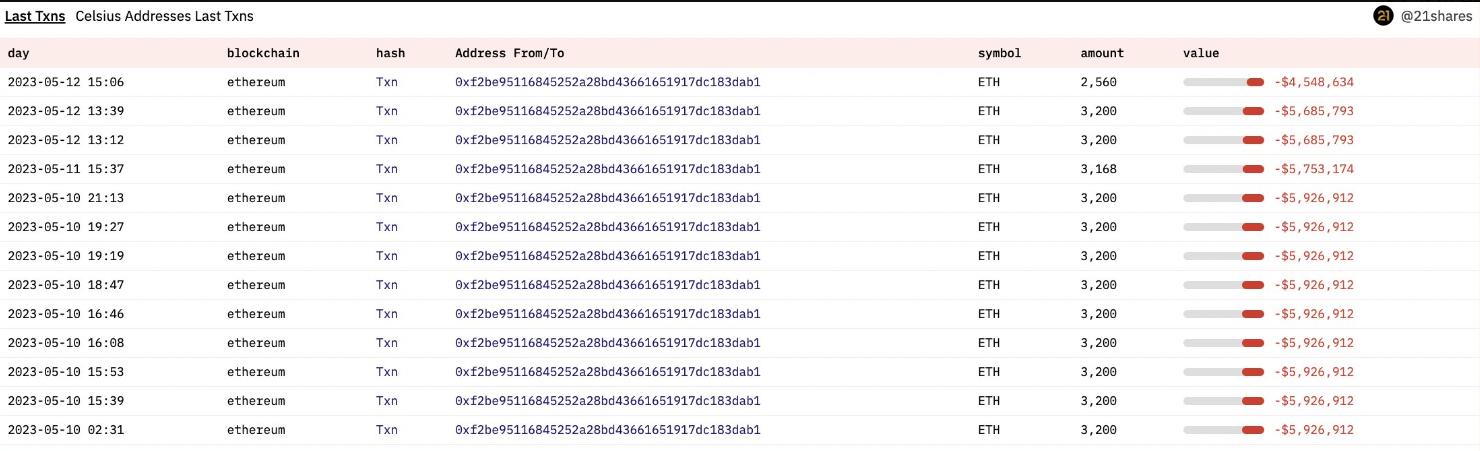
Task: Sort by the day column header
Action: click(x=20, y=53)
